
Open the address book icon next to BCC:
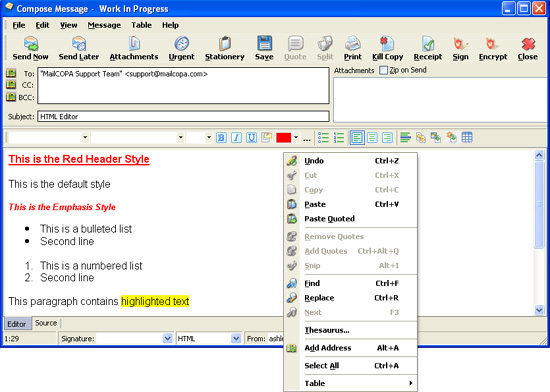click(x=11, y=97)
